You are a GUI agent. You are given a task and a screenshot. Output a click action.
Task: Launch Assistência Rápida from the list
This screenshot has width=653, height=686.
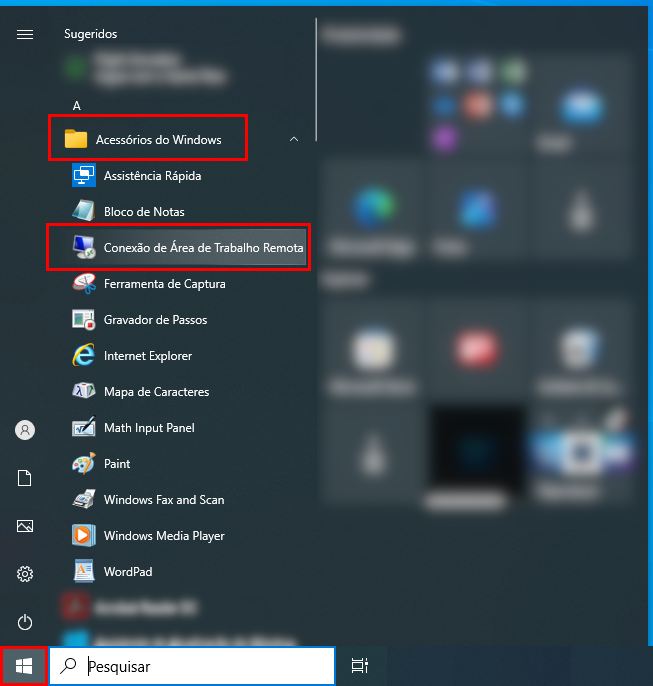pos(152,176)
